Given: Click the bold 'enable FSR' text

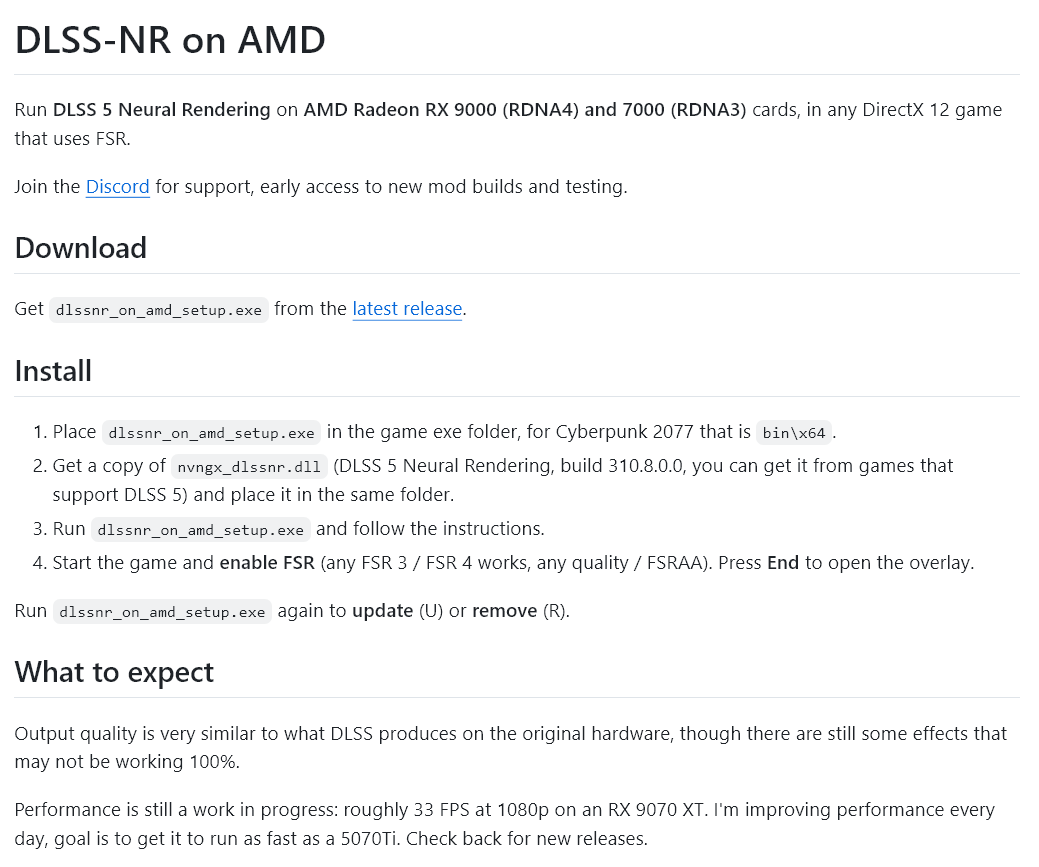Looking at the screenshot, I should pyautogui.click(x=267, y=563).
